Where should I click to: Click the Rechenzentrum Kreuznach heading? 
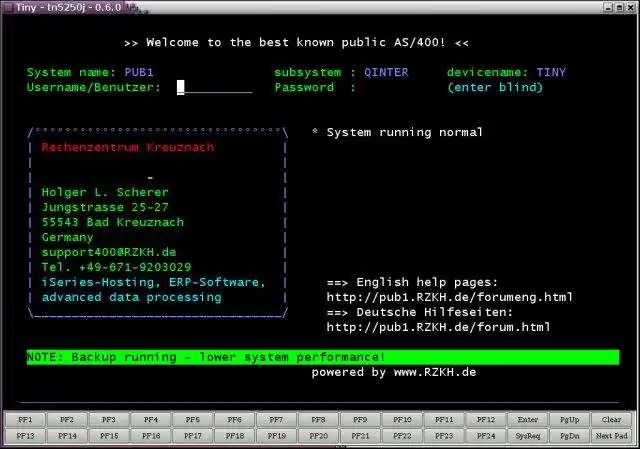pos(128,147)
